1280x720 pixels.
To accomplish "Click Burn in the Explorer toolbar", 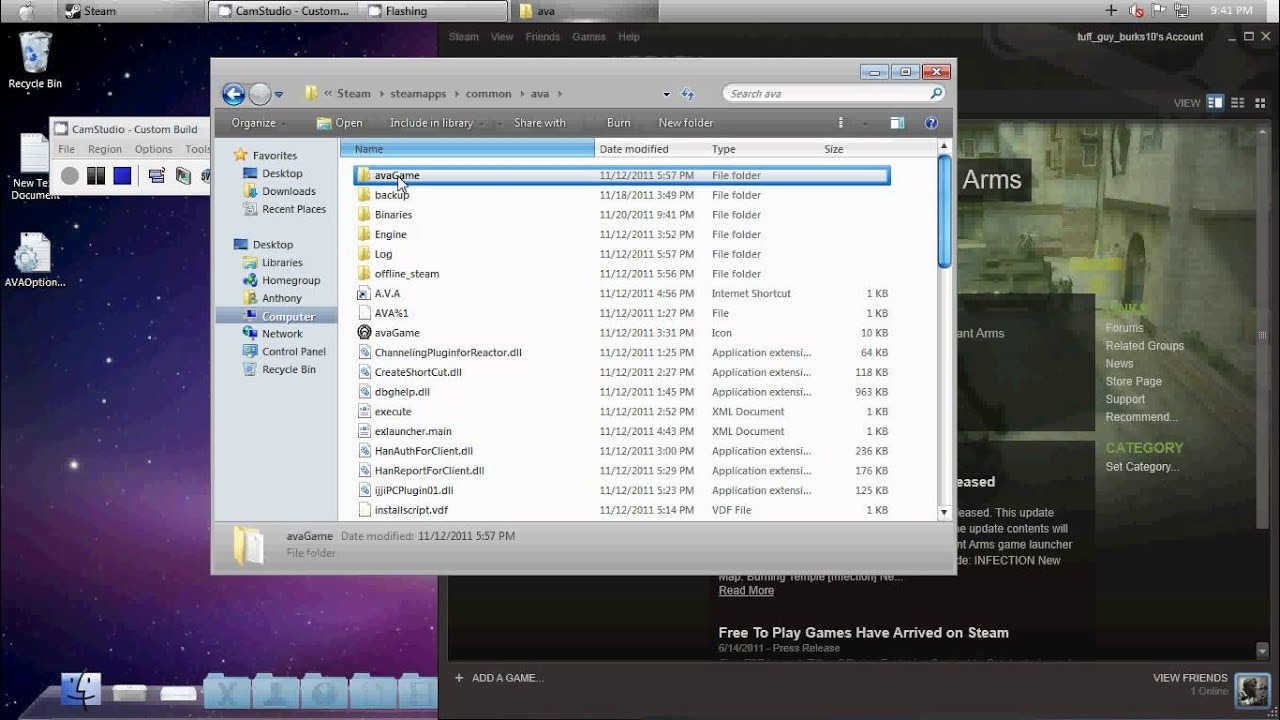I will click(618, 123).
